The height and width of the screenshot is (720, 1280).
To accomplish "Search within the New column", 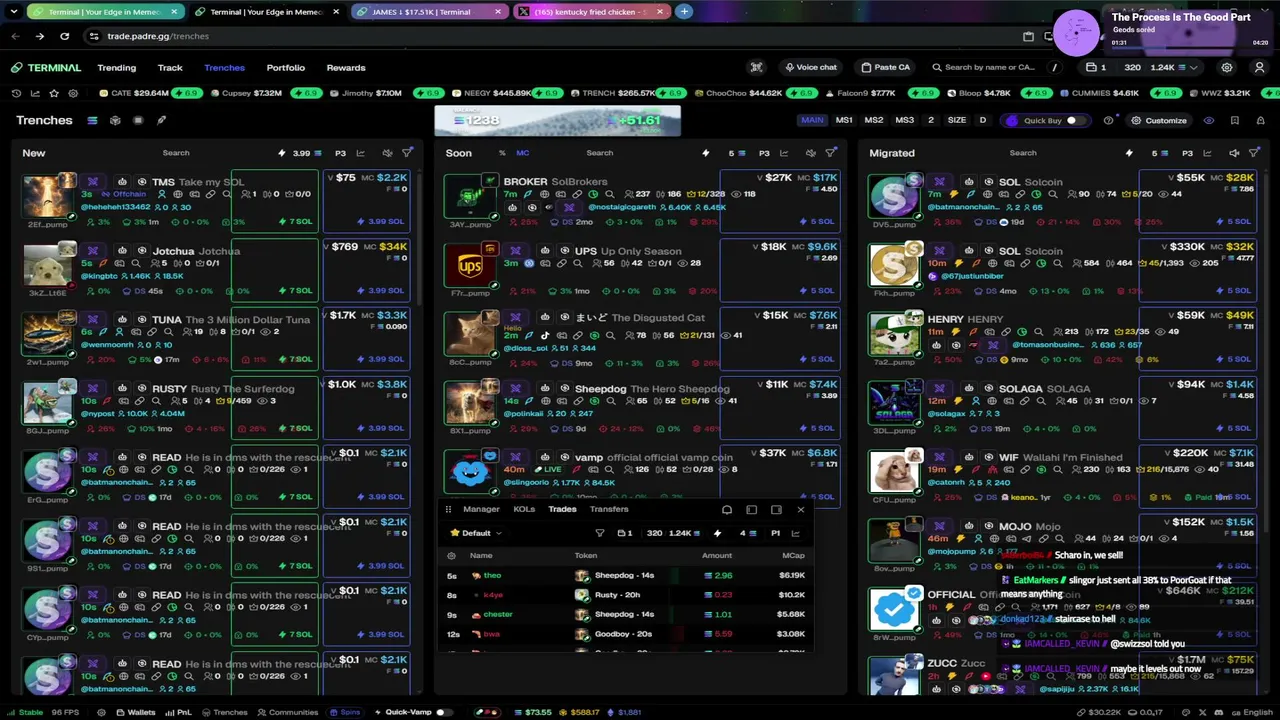I will pyautogui.click(x=176, y=153).
